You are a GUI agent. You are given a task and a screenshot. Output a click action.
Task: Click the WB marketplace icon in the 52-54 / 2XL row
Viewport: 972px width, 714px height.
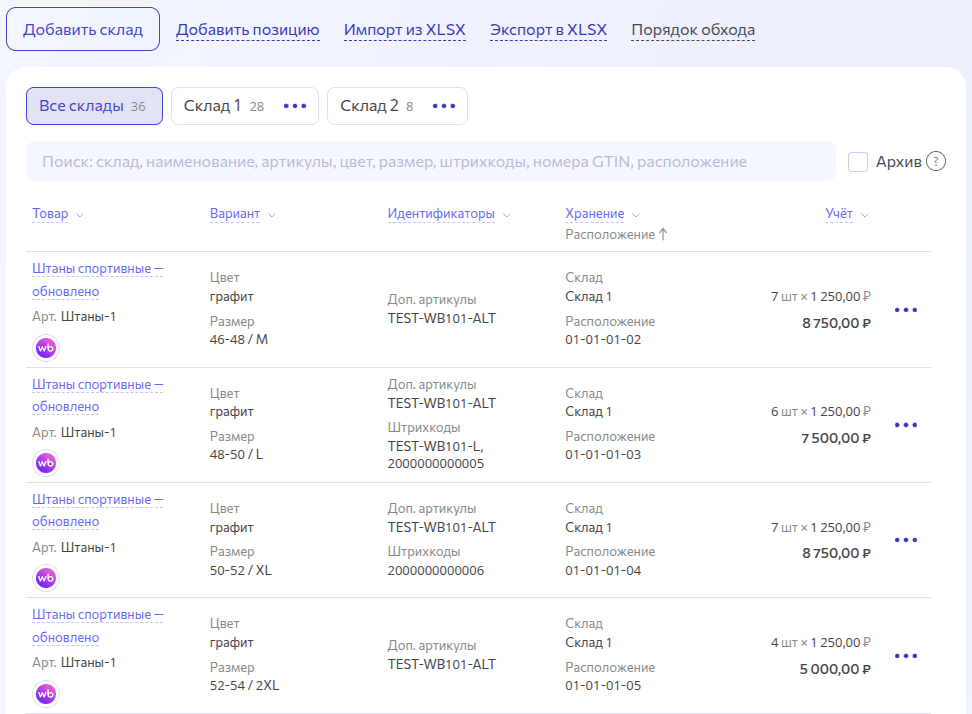(46, 694)
